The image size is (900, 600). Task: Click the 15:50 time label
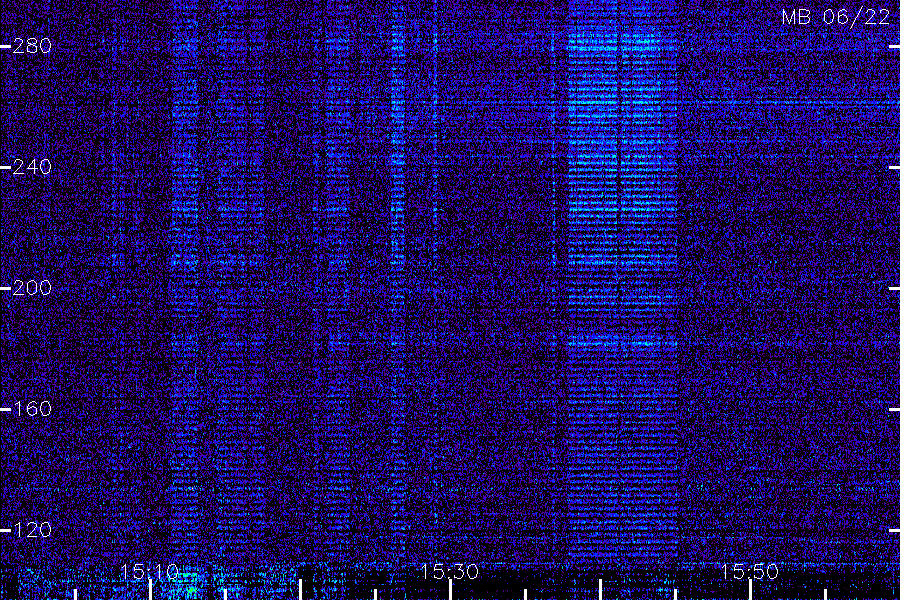(750, 571)
